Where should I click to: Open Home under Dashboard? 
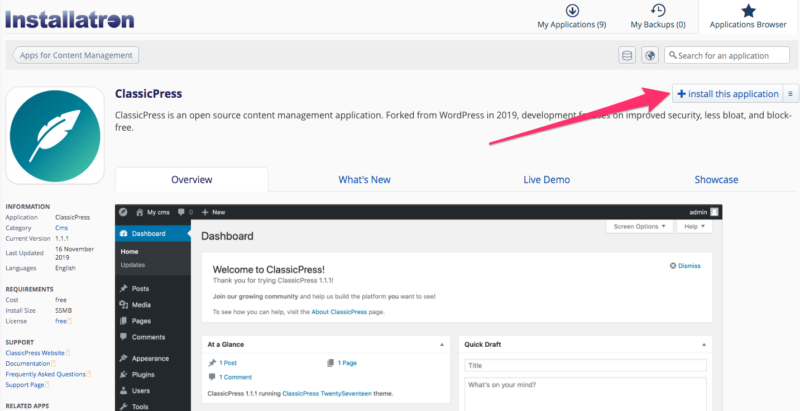point(130,252)
